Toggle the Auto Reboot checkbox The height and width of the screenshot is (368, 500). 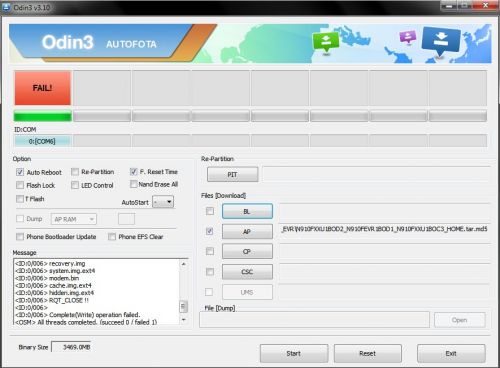[x=20, y=172]
